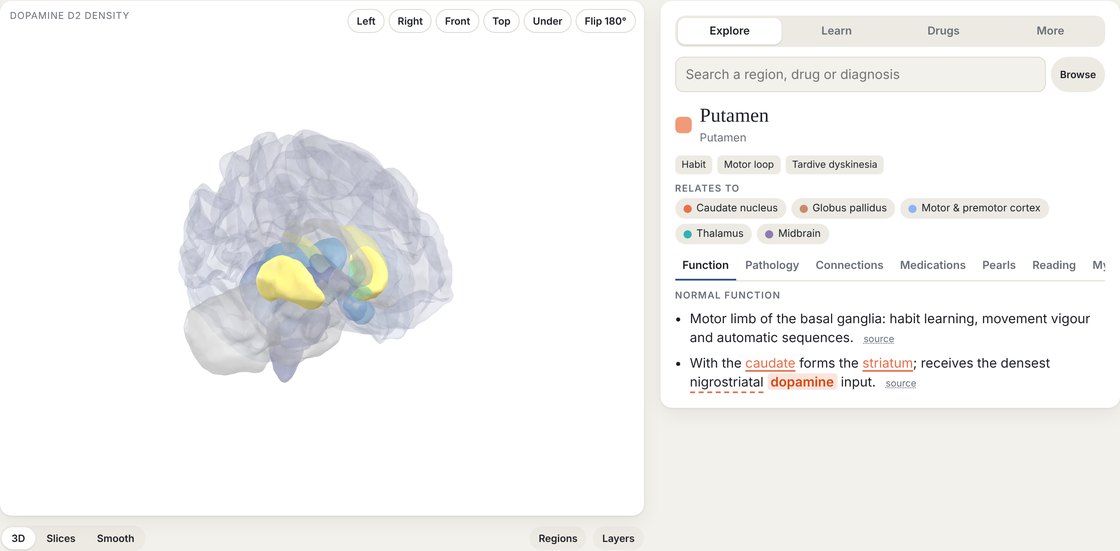
Task: Select the Pathology sub-tab
Action: coord(772,265)
